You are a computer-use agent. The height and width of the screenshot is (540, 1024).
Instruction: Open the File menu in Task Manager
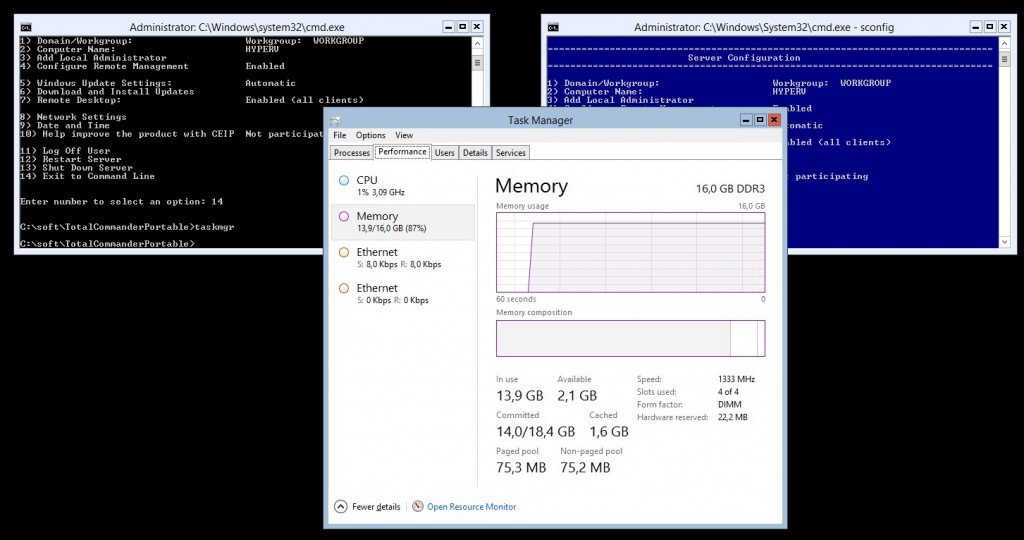click(340, 135)
